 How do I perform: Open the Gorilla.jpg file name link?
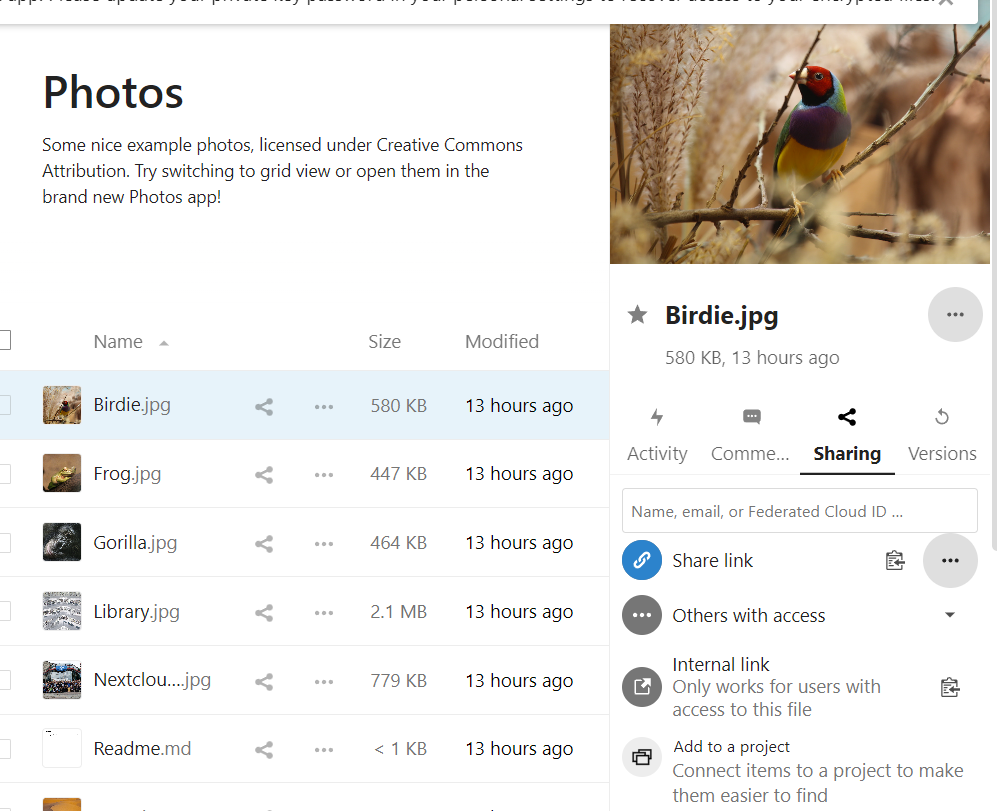[x=135, y=543]
